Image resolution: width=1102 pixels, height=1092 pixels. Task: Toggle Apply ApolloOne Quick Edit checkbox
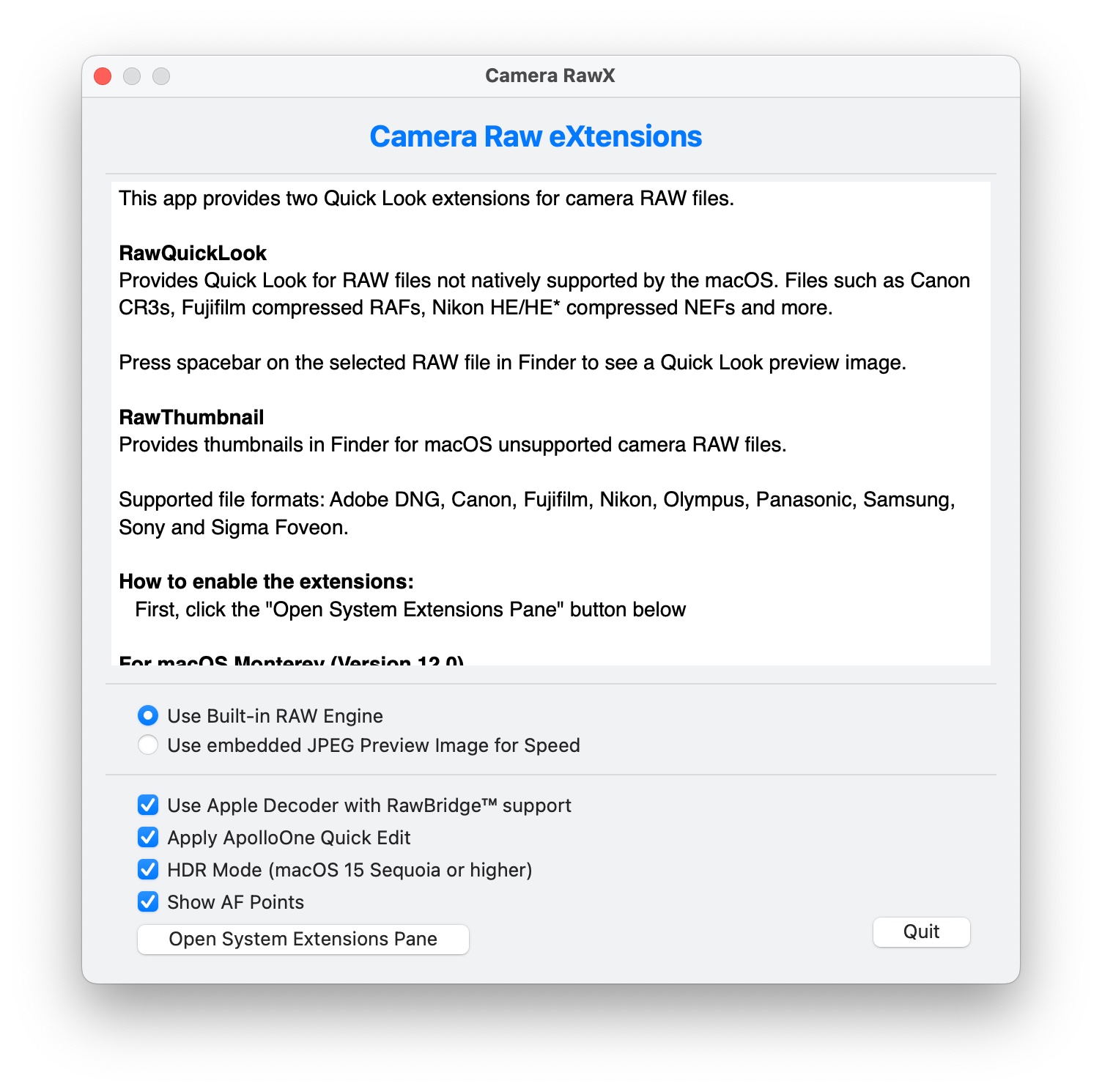pyautogui.click(x=148, y=838)
